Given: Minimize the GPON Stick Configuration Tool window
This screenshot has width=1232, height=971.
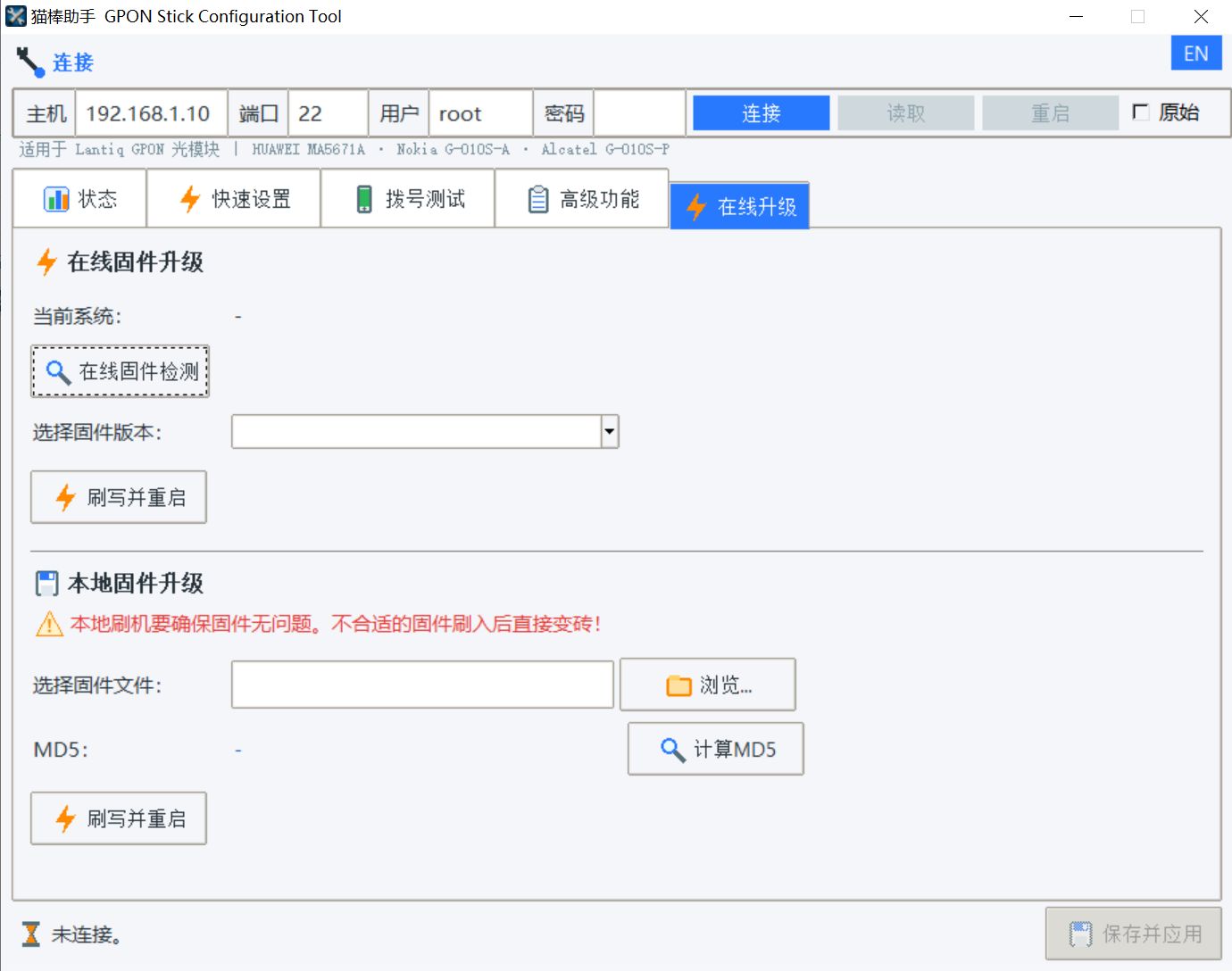Looking at the screenshot, I should (1077, 16).
